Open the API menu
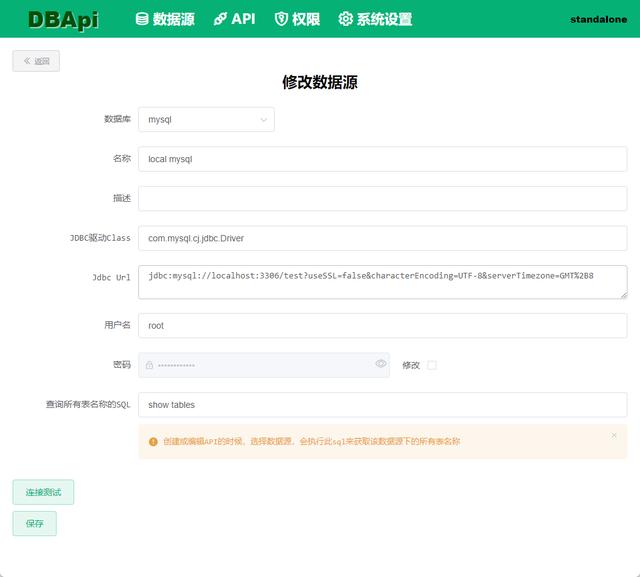The height and width of the screenshot is (577, 640). coord(234,19)
